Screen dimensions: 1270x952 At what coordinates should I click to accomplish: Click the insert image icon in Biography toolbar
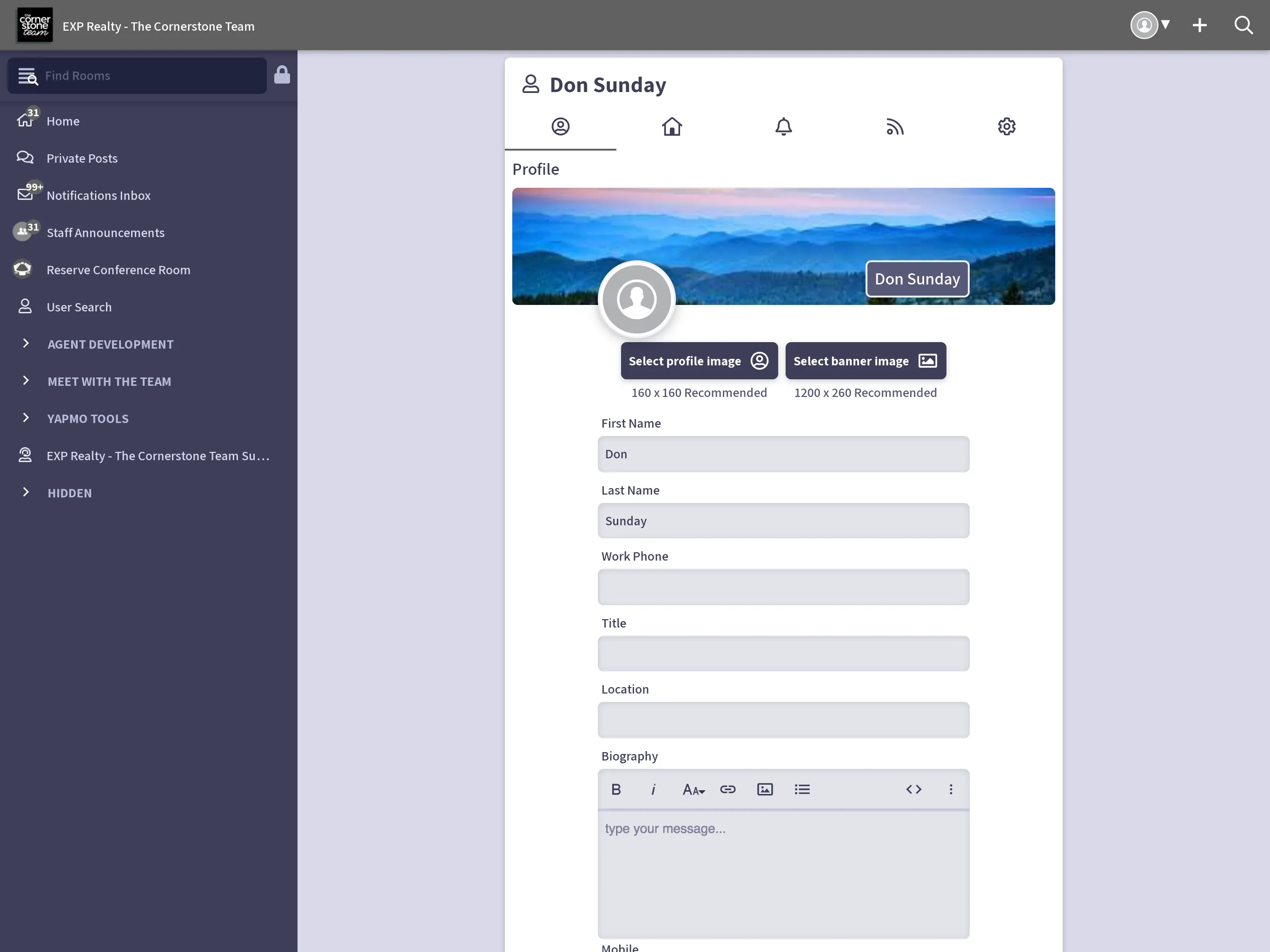pyautogui.click(x=765, y=789)
